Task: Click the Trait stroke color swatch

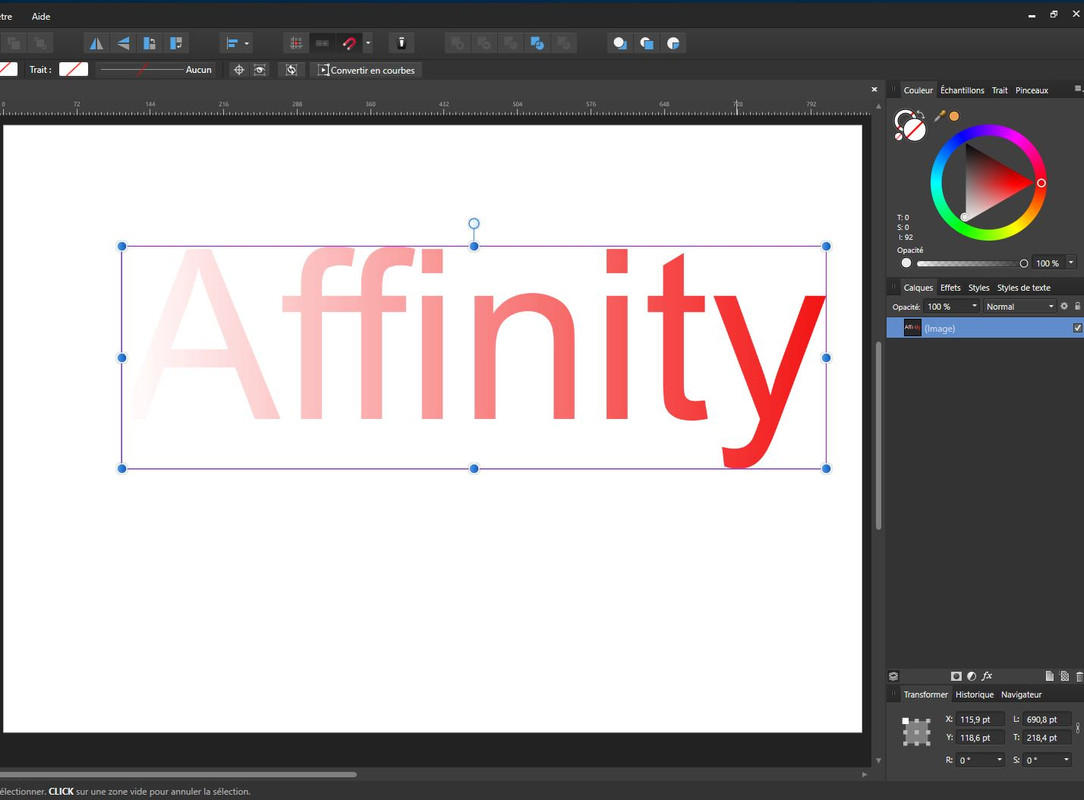Action: coord(73,69)
